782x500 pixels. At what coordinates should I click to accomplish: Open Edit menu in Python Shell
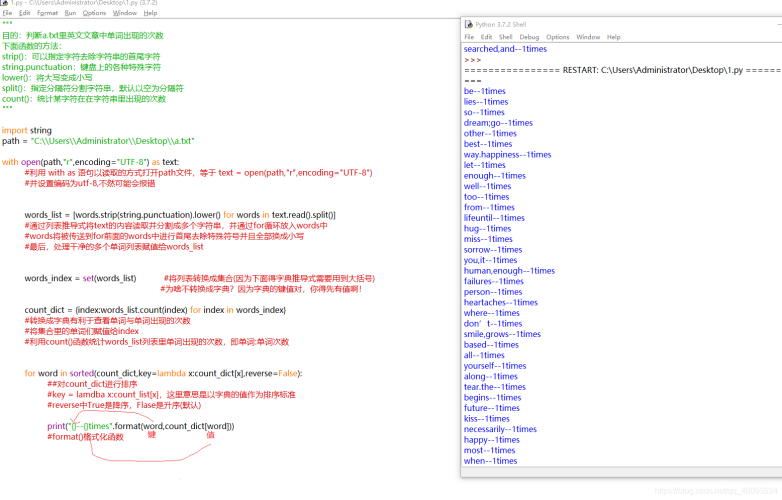click(x=486, y=37)
